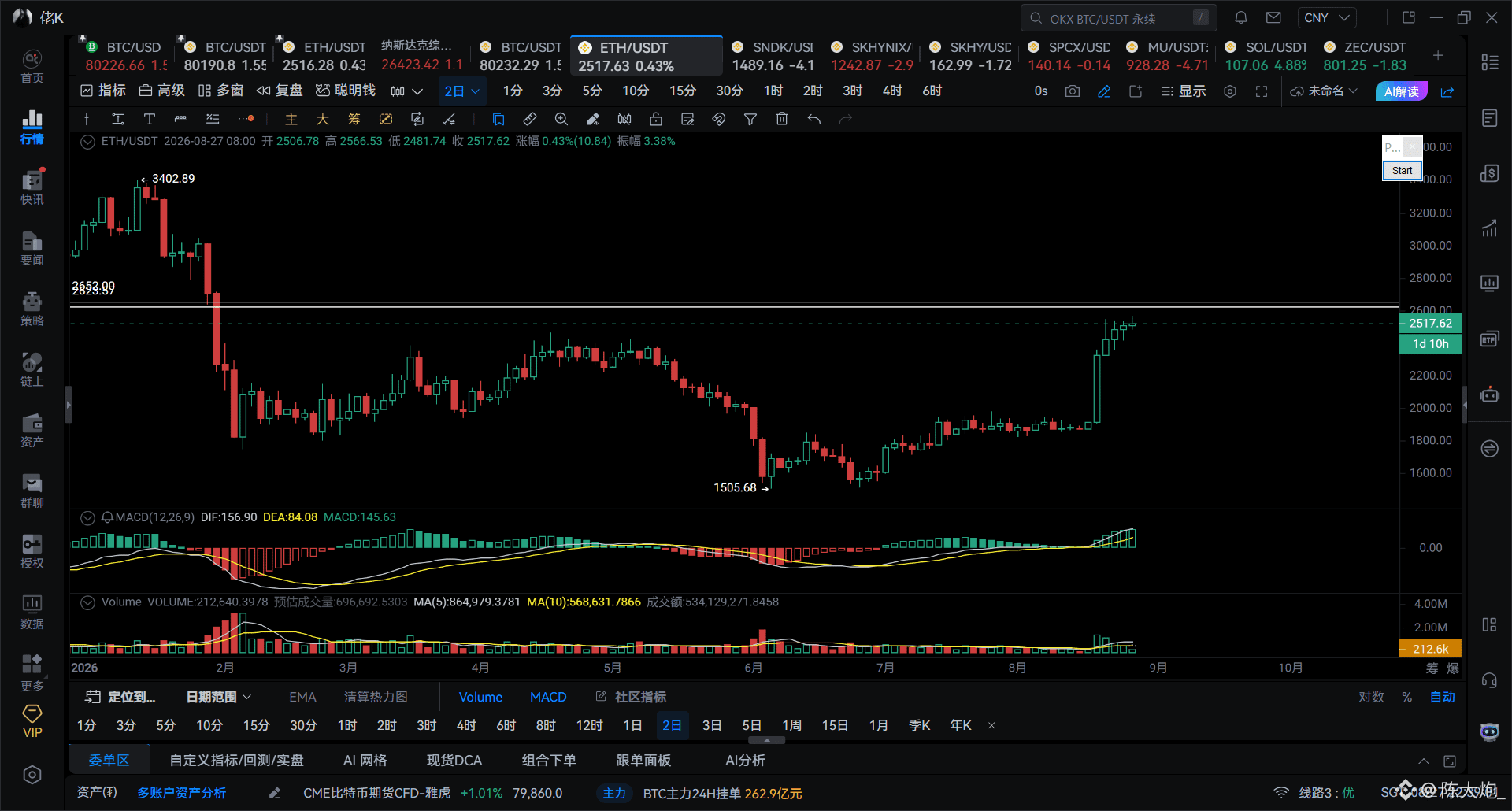Toggle the Volume indicator
The height and width of the screenshot is (811, 1512).
[x=480, y=697]
